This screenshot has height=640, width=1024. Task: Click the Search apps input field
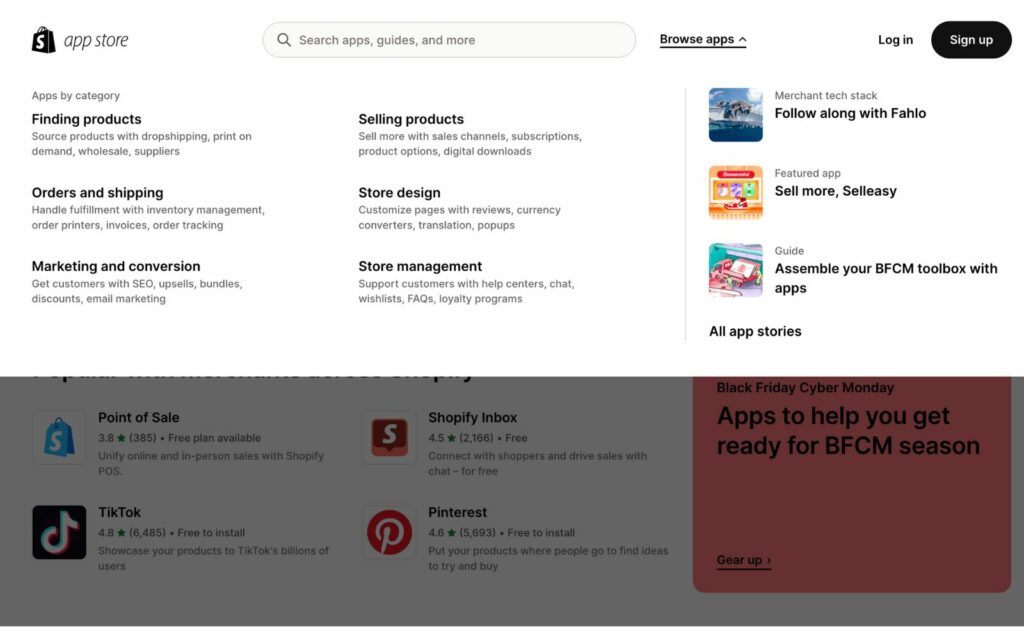[x=449, y=40]
